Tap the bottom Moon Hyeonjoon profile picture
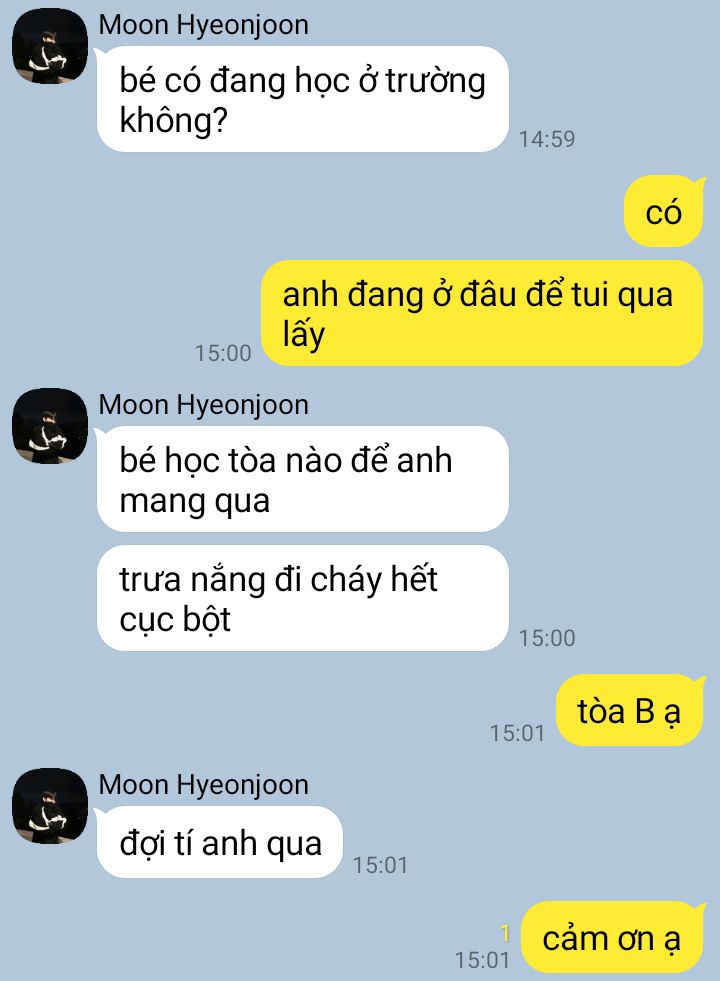The image size is (720, 981). click(50, 806)
